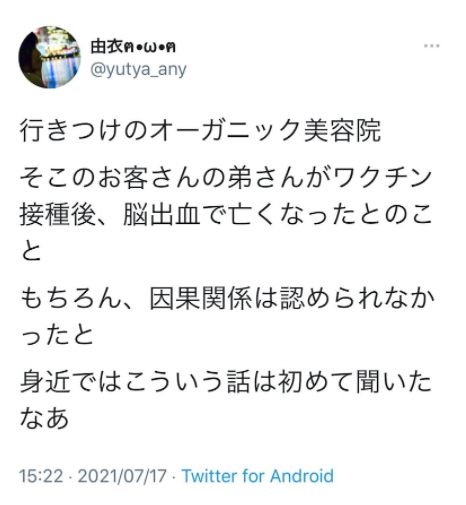Image resolution: width=466 pixels, height=505 pixels.
Task: Click the cat-face emoticon ฅ•ω•ฅ in the name
Action: tap(150, 47)
